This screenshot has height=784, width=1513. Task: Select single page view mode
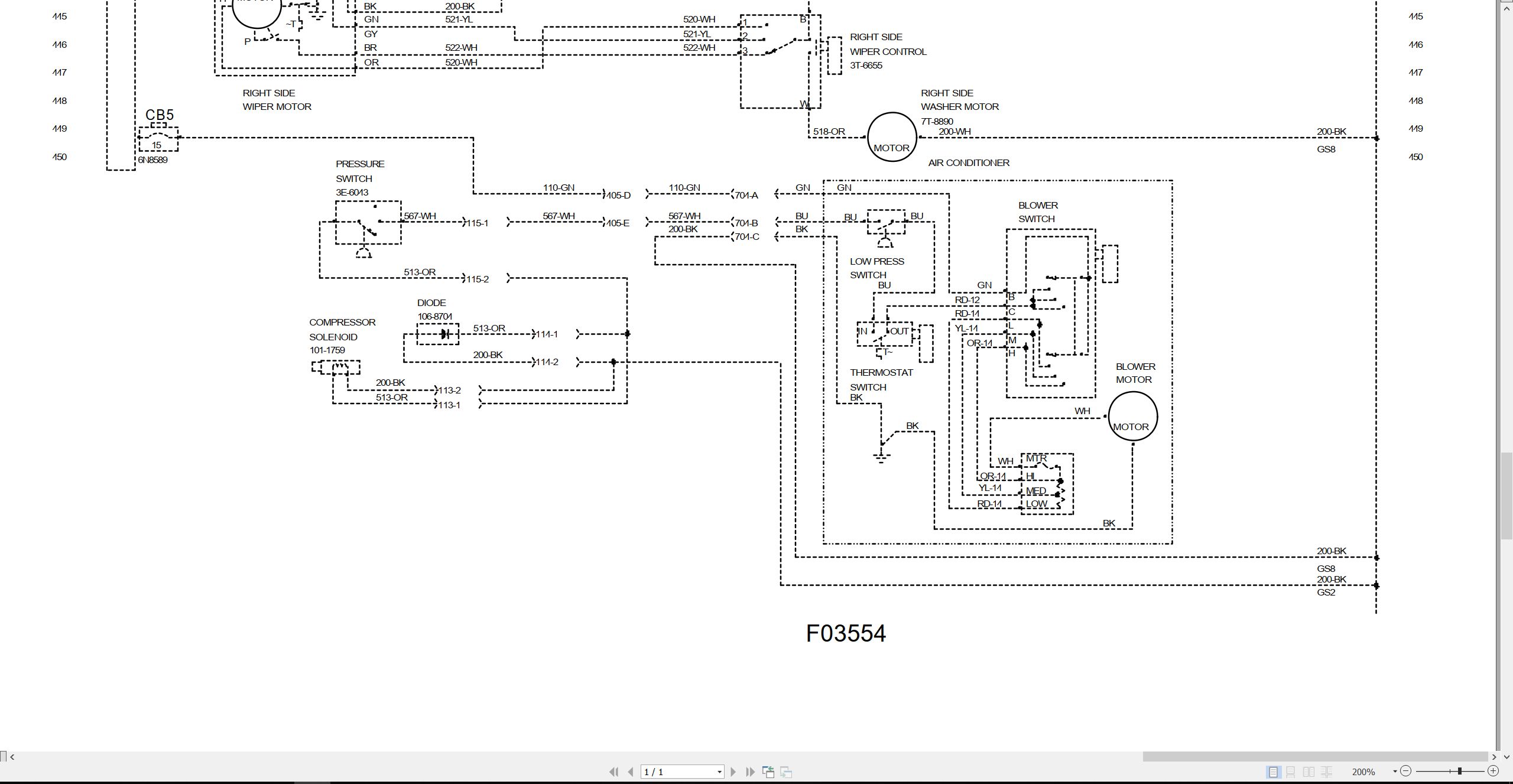coord(1273,772)
